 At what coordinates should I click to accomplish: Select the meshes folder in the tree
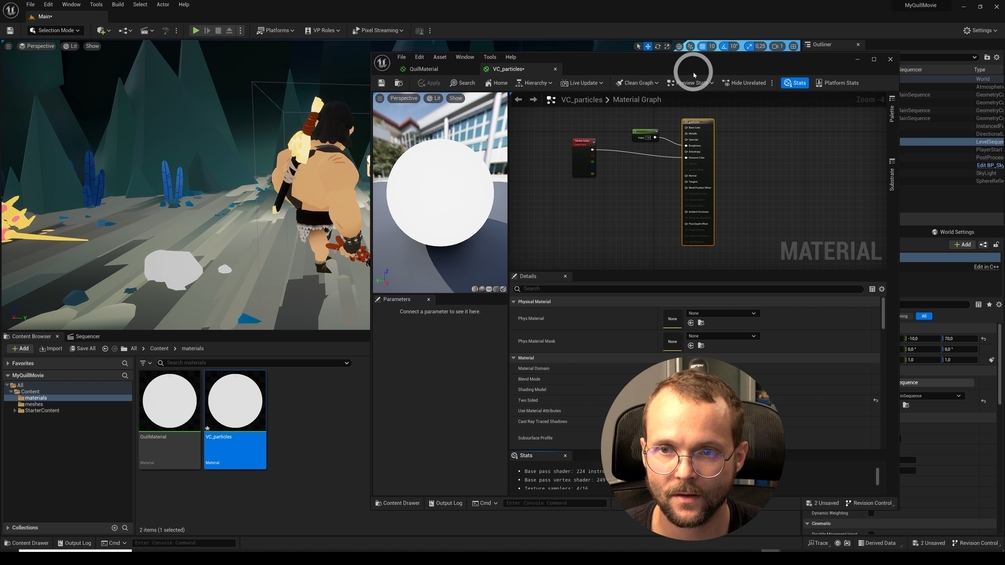(x=34, y=404)
